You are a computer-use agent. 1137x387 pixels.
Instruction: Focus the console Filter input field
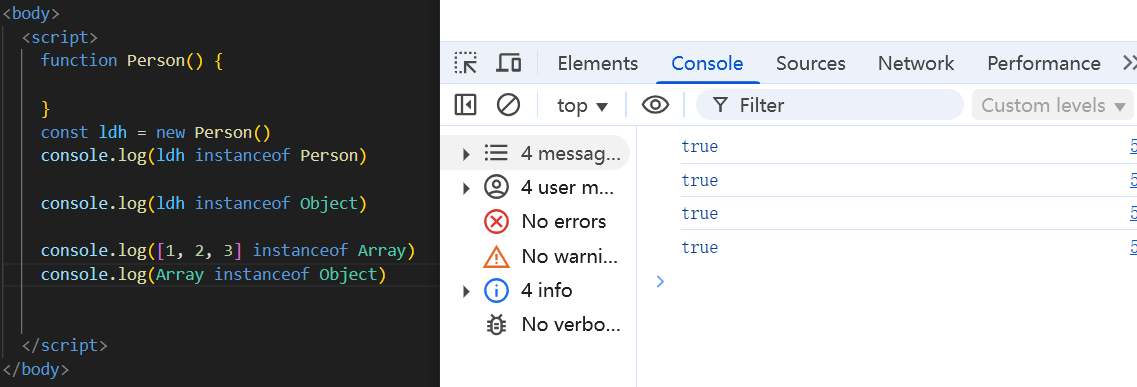(x=830, y=105)
